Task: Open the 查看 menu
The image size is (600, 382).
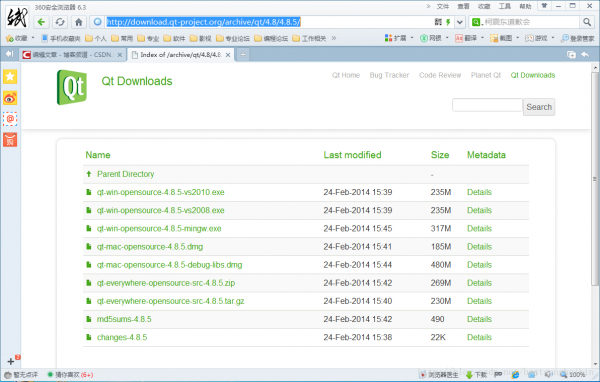Action: [x=463, y=6]
